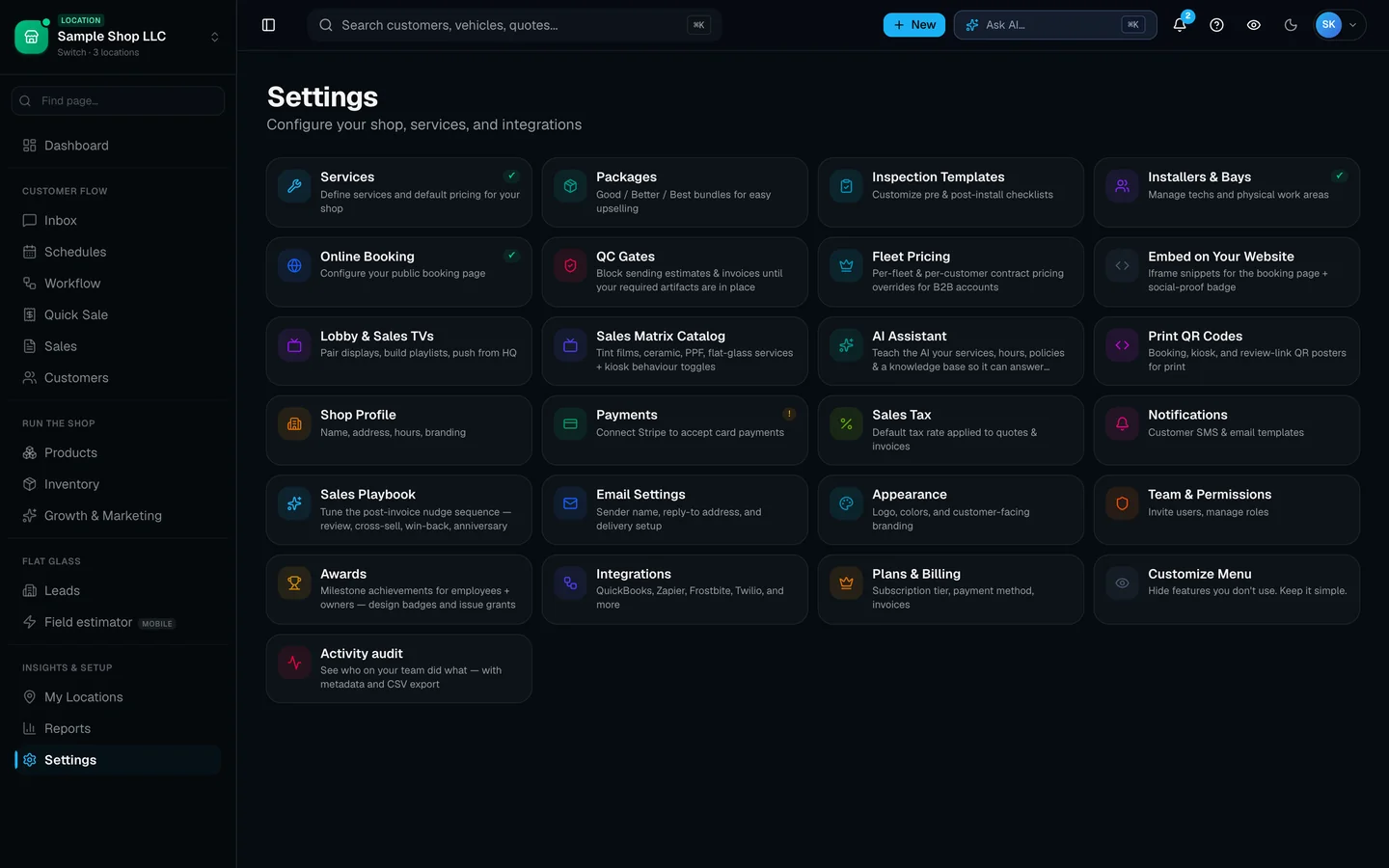
Task: Open the Sales Matrix Catalog title
Action: 661,336
